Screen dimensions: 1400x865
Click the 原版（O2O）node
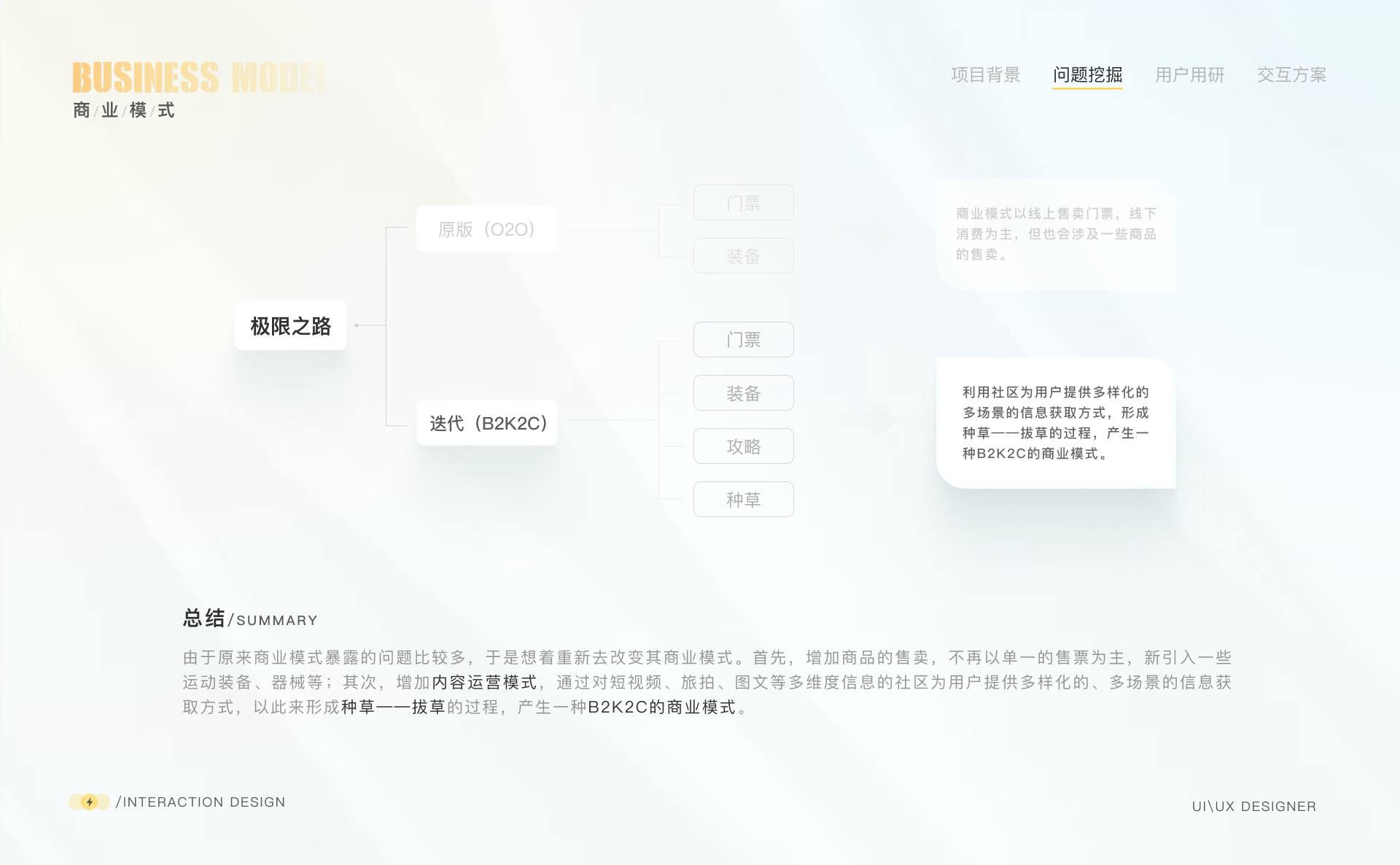coord(487,229)
